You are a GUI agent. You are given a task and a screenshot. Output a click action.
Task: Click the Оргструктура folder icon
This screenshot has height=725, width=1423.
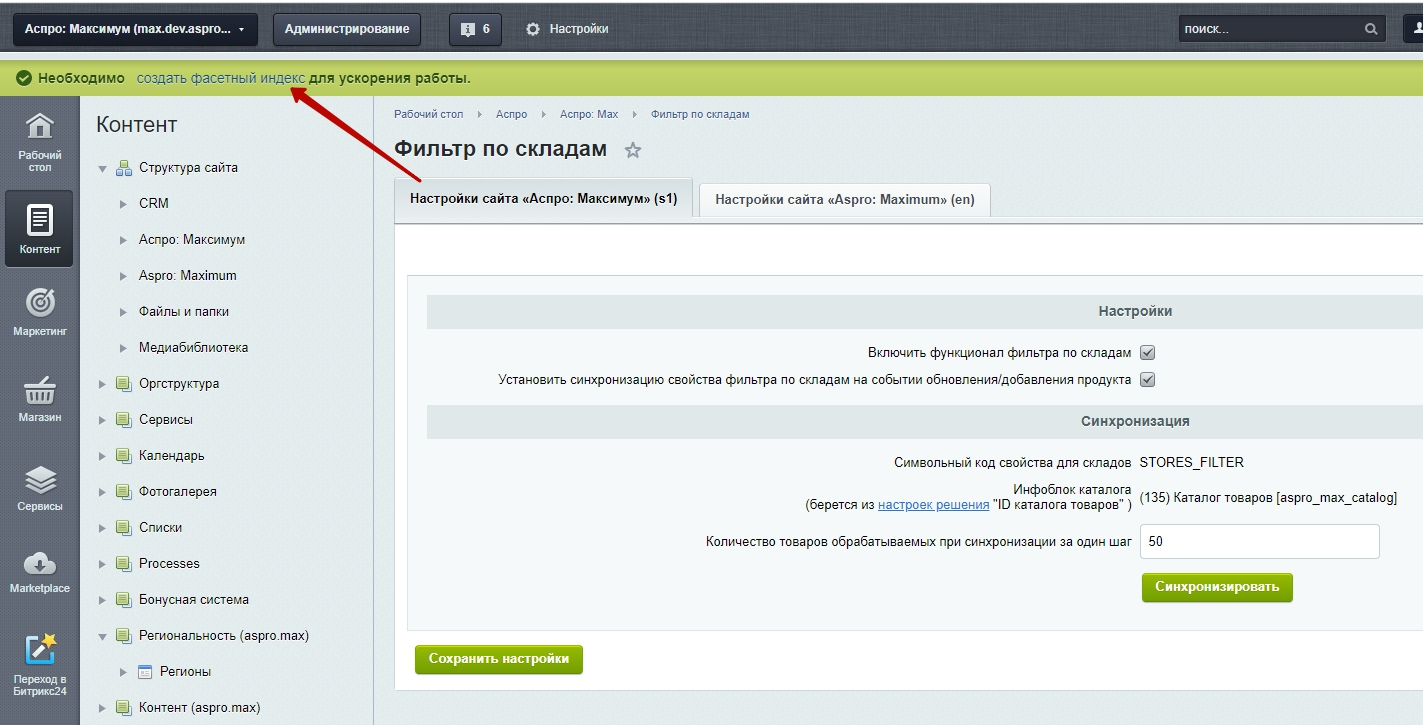(124, 383)
